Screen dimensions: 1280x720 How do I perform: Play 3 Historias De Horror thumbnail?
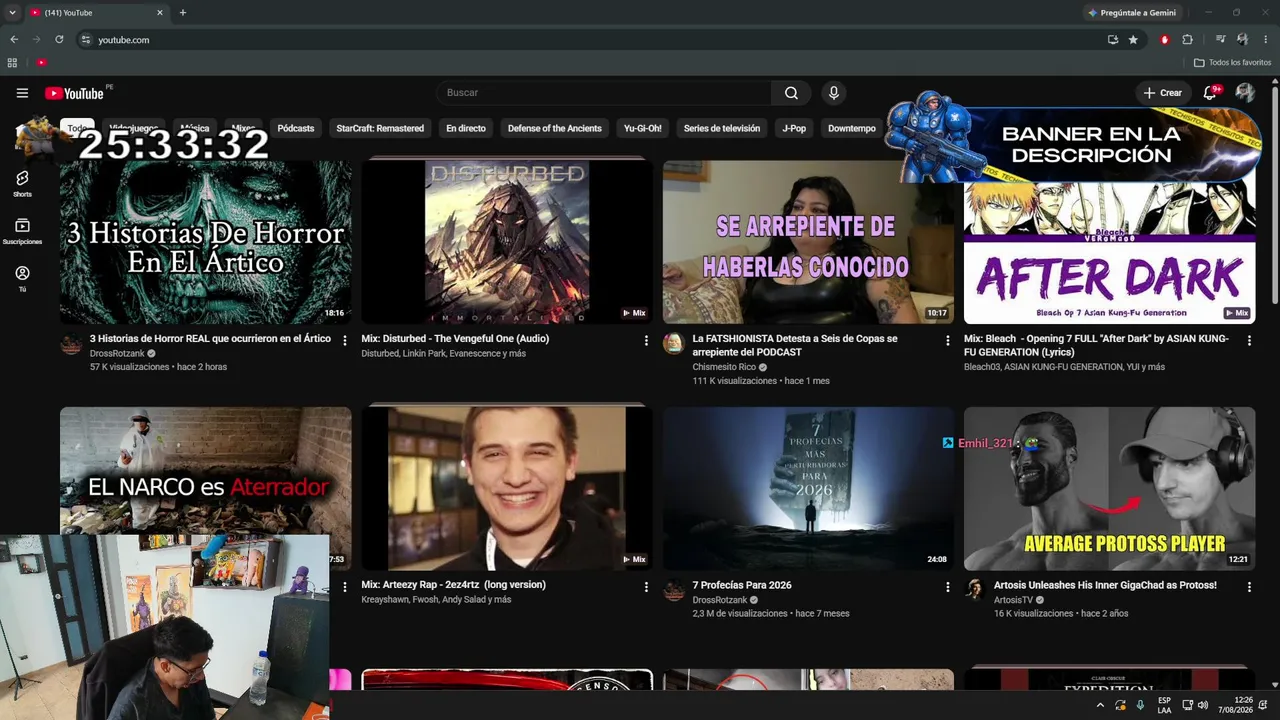pos(205,241)
